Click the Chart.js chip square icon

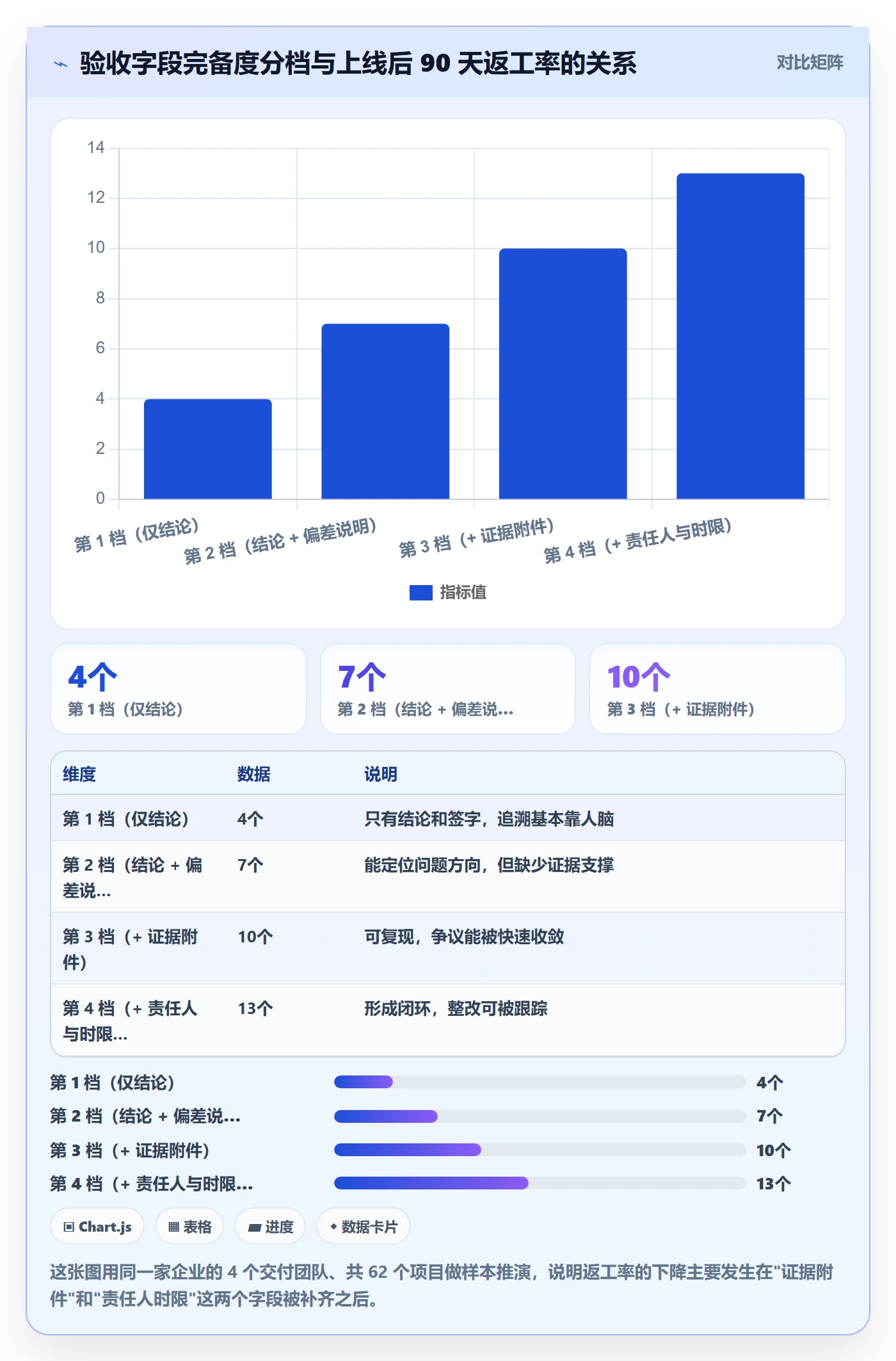click(x=69, y=1227)
